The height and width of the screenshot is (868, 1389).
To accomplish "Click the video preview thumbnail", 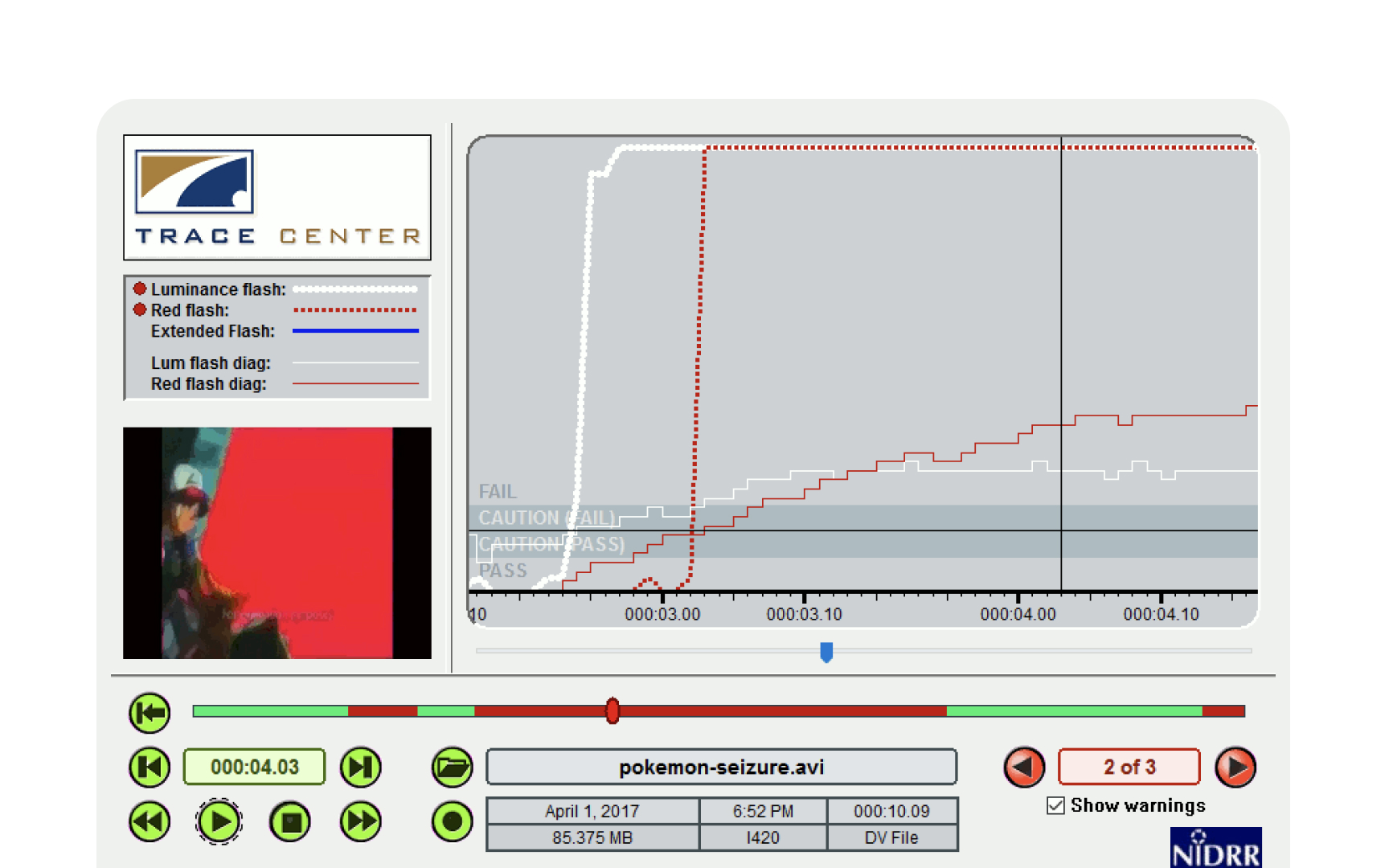I will click(277, 543).
